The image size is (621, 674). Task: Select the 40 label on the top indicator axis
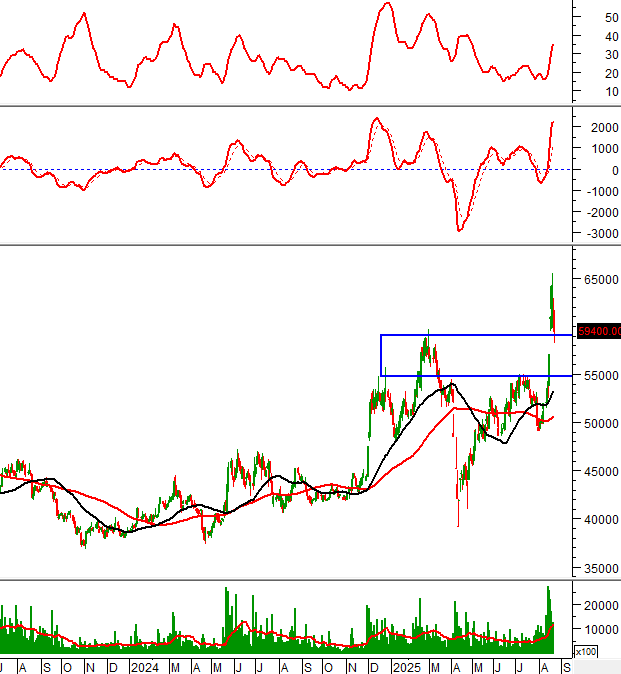click(612, 37)
